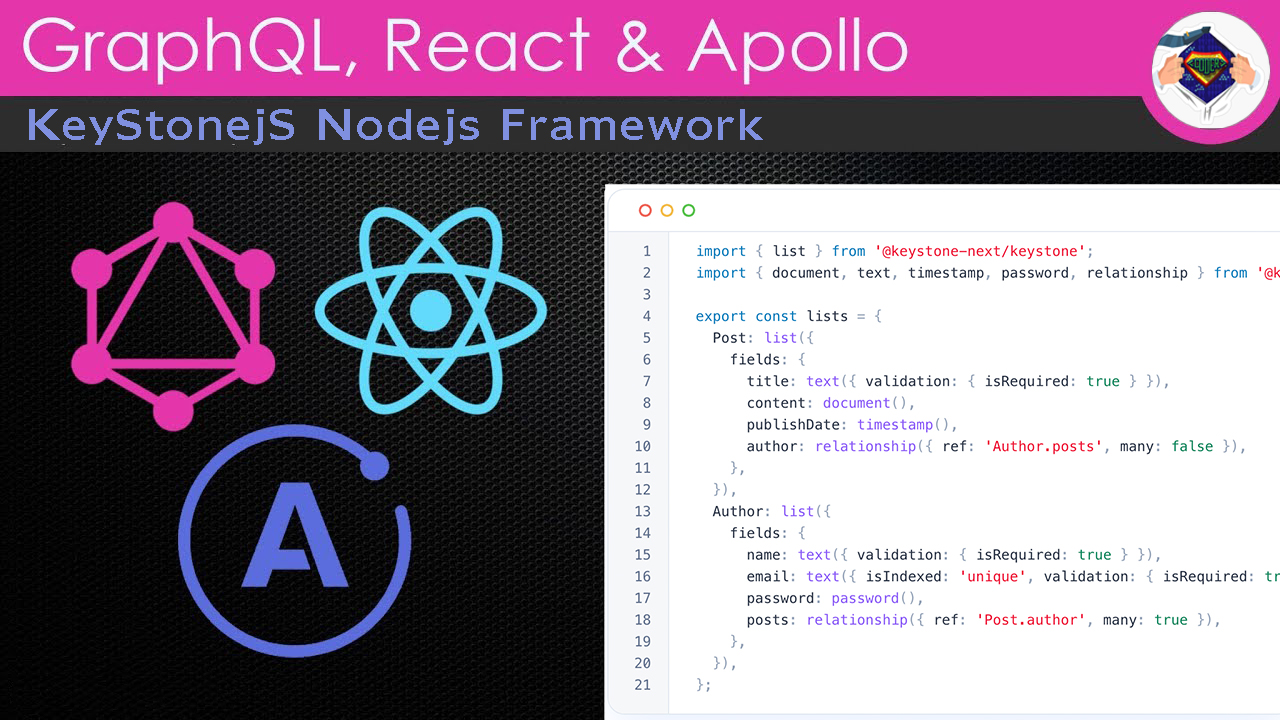Click the yellow traffic-light circle
The width and height of the screenshot is (1280, 720).
[667, 211]
